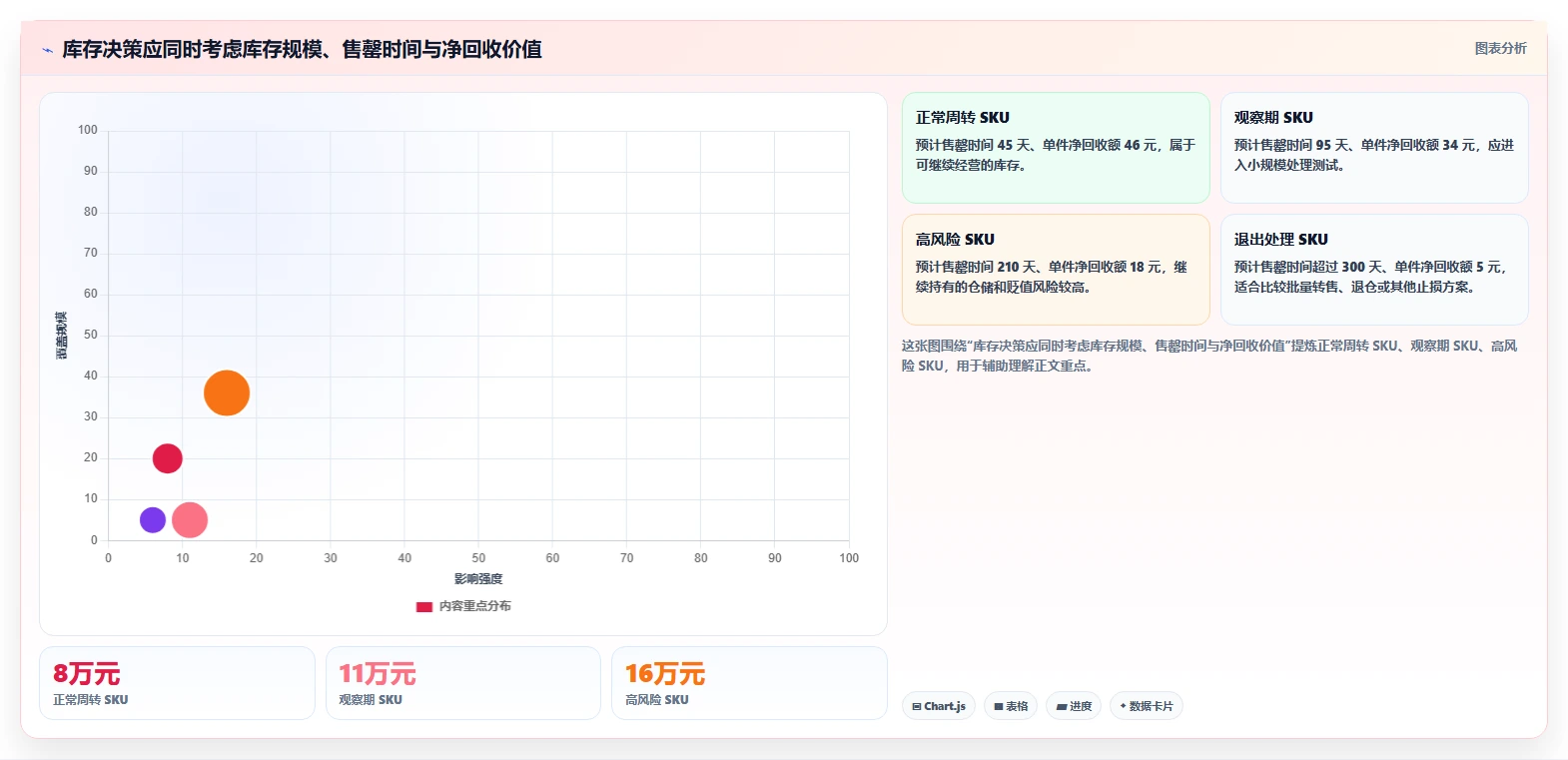Image resolution: width=1568 pixels, height=760 pixels.
Task: Click the 16万元 value
Action: click(665, 674)
